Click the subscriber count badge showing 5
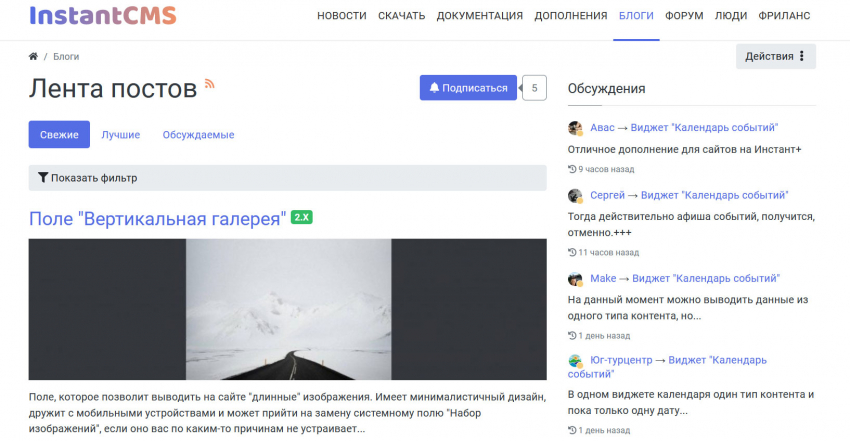Screen dimensions: 850x441 click(x=534, y=88)
